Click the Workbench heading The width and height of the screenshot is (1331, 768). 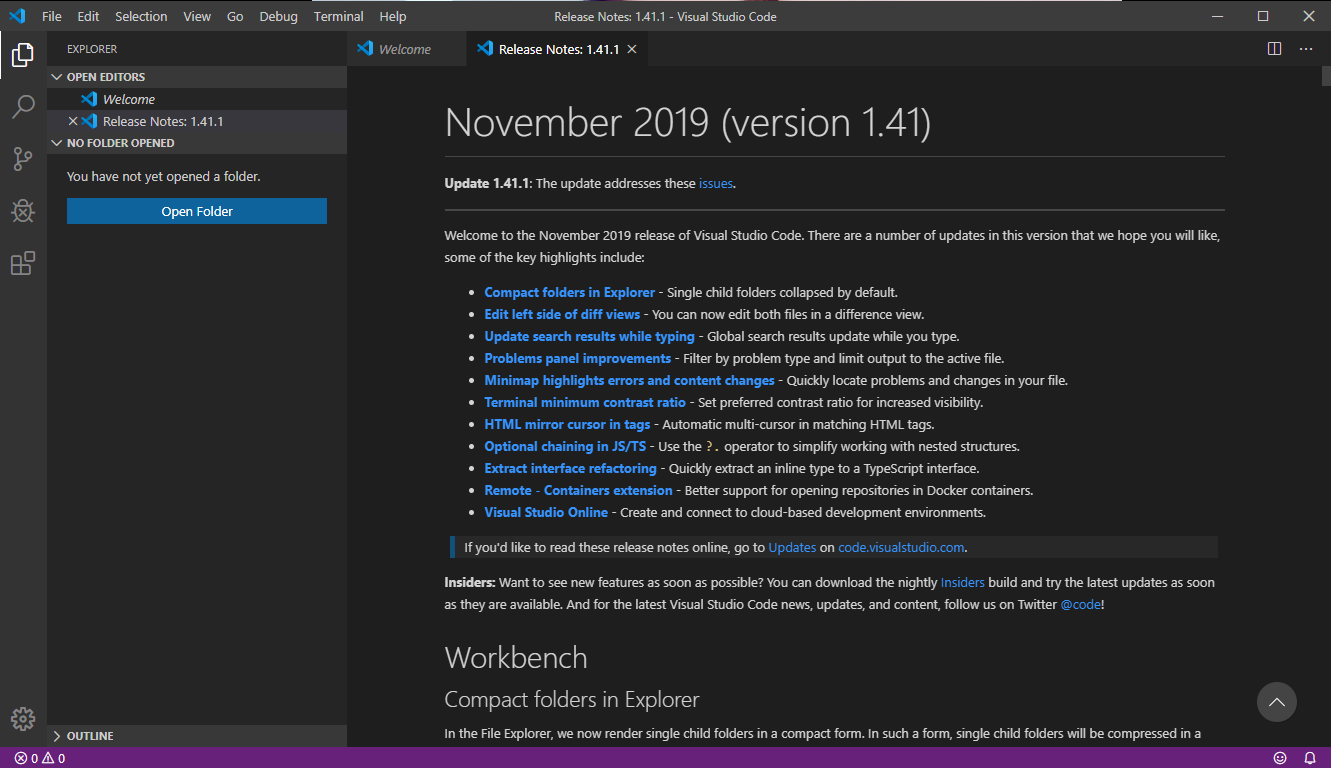click(x=516, y=657)
